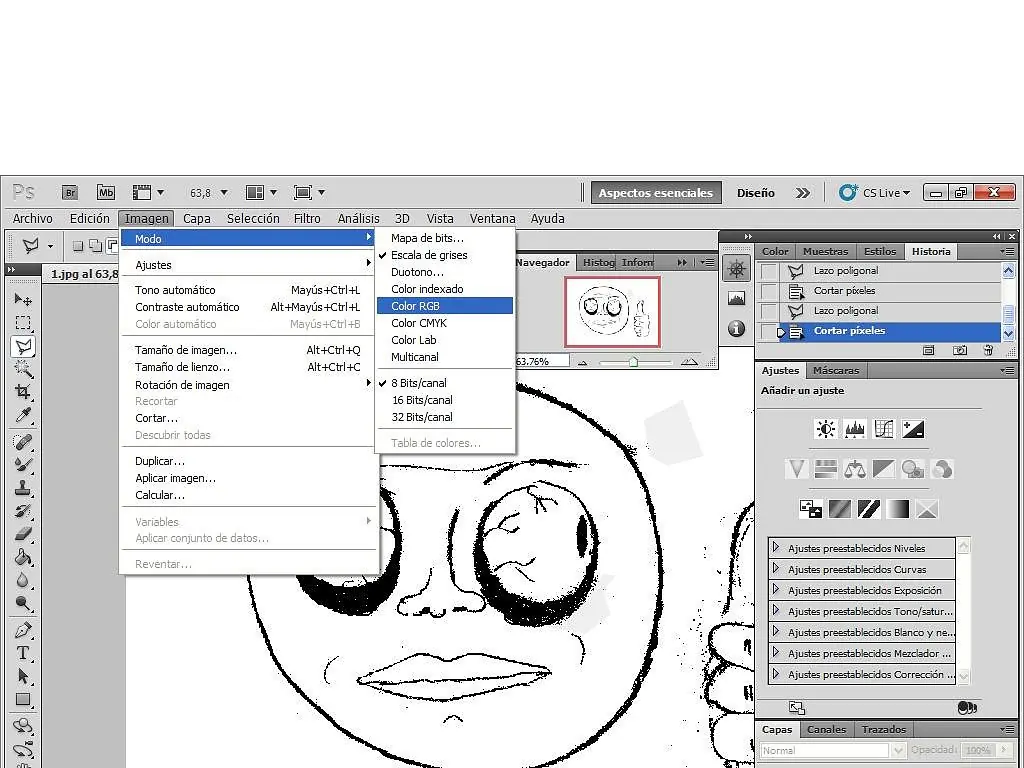
Task: Select the Clone Stamp tool
Action: [x=23, y=488]
